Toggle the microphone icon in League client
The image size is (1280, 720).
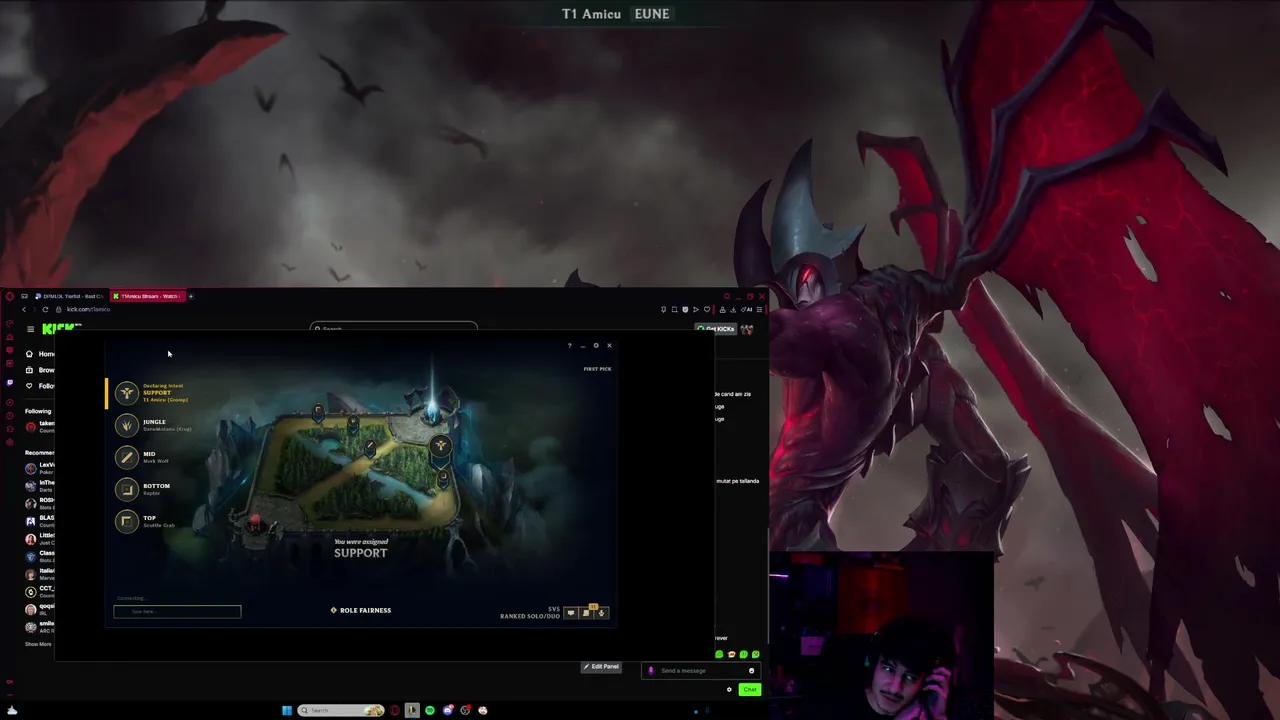pos(601,613)
